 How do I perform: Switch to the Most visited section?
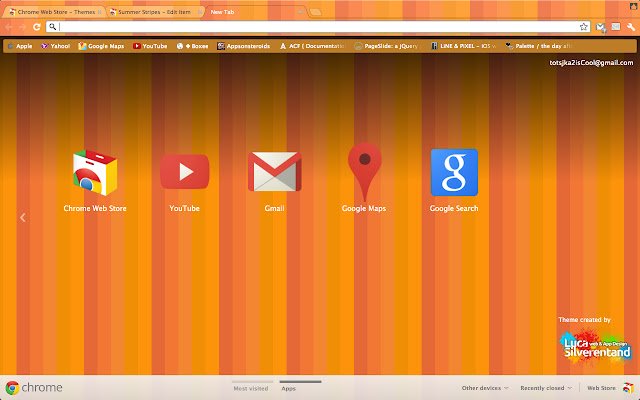(251, 388)
